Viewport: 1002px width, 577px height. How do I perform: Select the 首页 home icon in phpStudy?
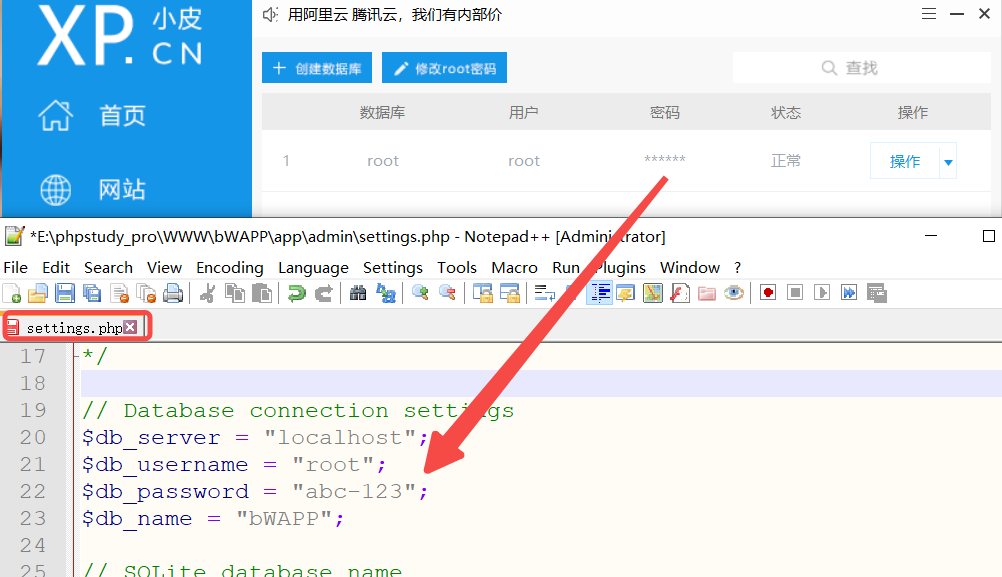tap(55, 115)
